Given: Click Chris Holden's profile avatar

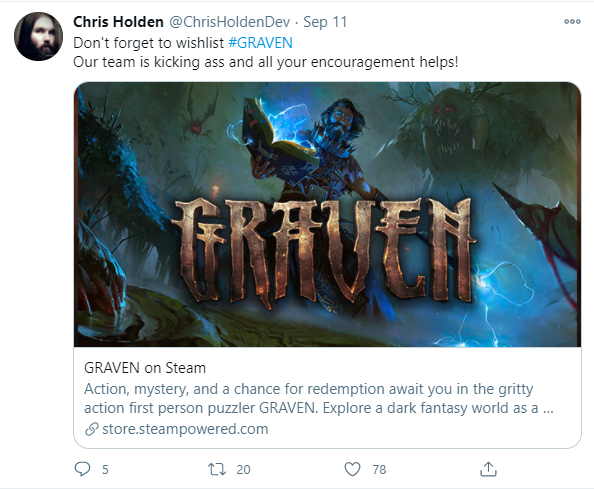Looking at the screenshot, I should 38,36.
